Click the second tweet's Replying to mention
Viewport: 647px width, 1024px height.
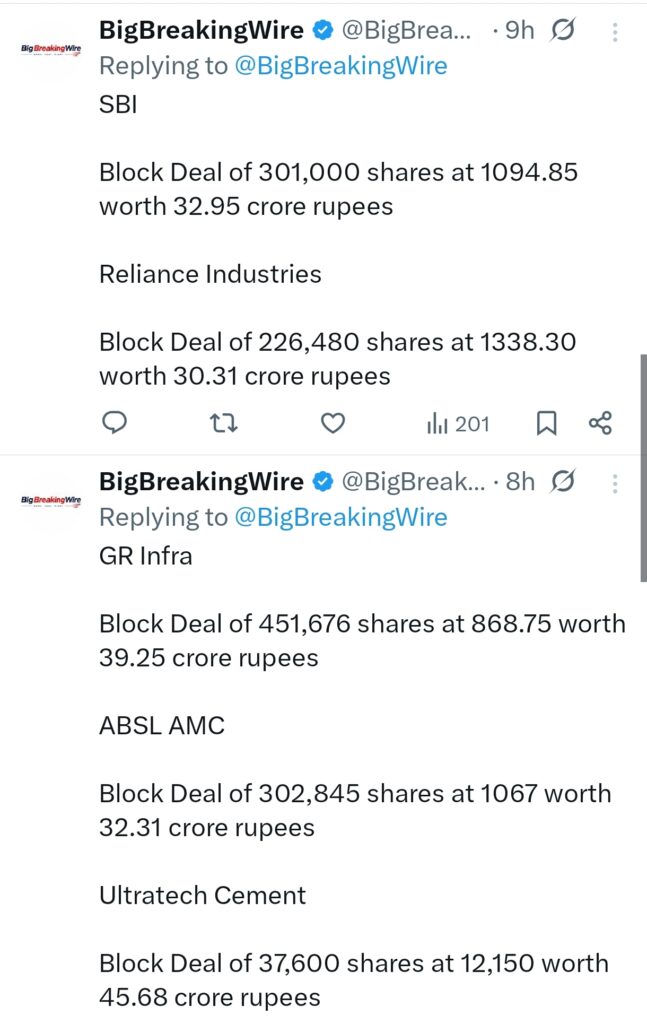[x=340, y=517]
